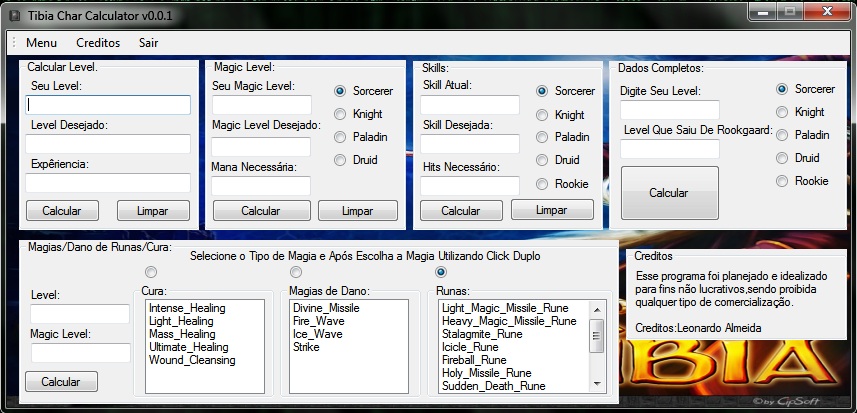Click the application icon in title bar
The width and height of the screenshot is (857, 413).
point(15,16)
